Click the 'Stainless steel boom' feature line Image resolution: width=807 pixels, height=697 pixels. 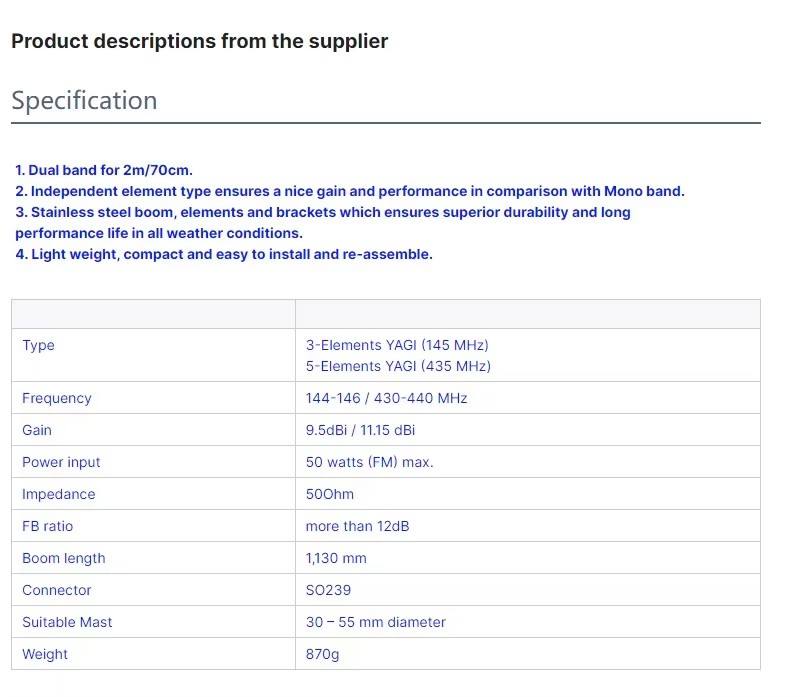tap(323, 222)
